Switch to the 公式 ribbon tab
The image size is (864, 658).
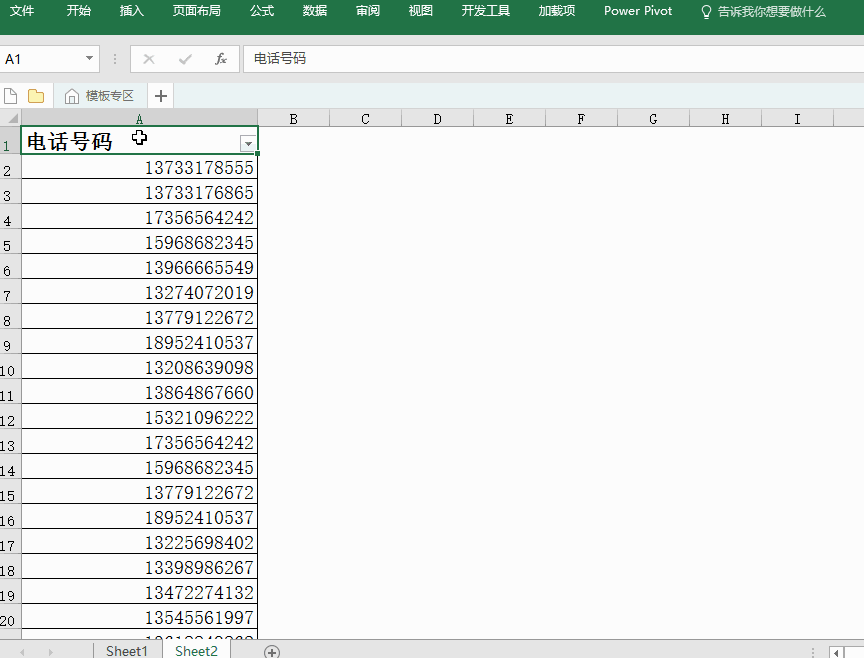pos(262,11)
